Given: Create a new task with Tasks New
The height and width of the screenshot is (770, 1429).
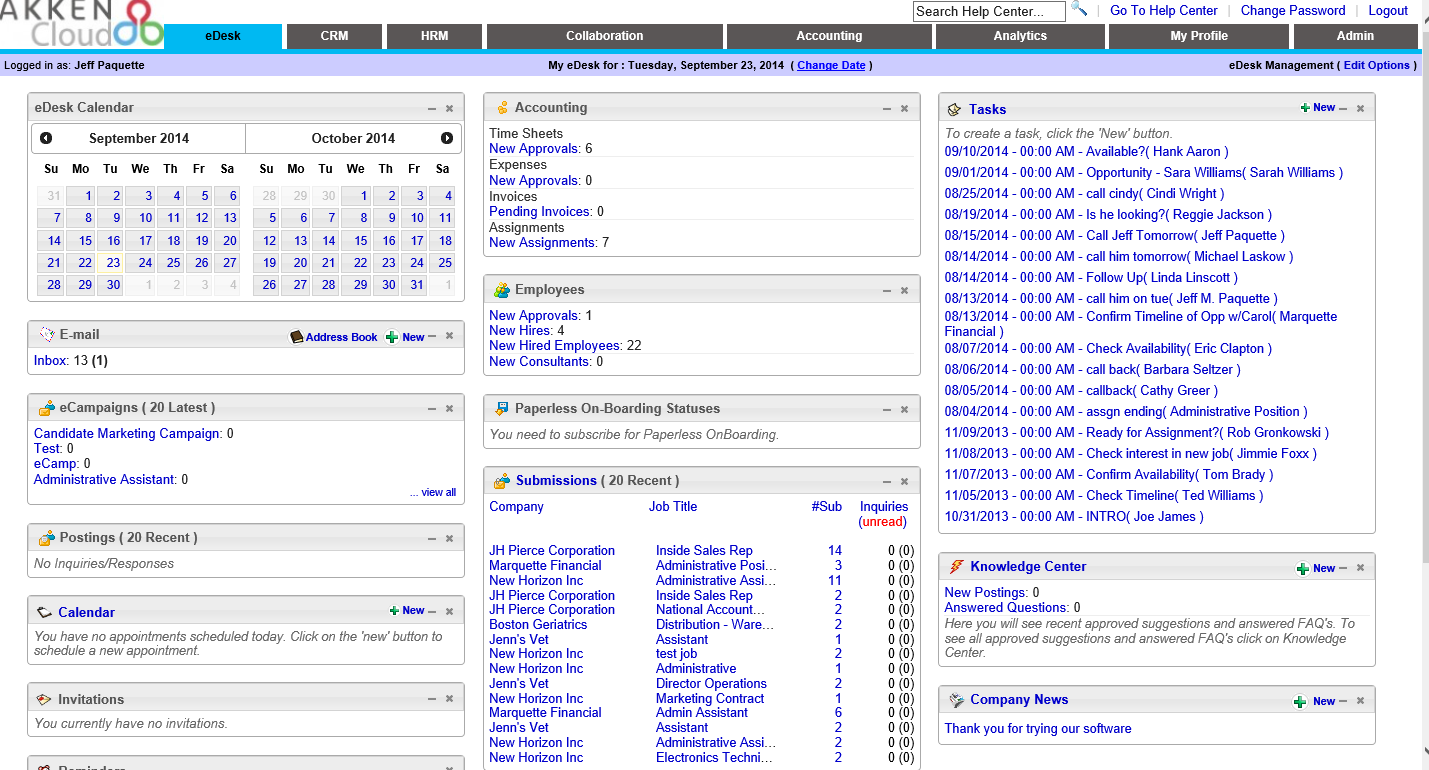Looking at the screenshot, I should pyautogui.click(x=1318, y=108).
